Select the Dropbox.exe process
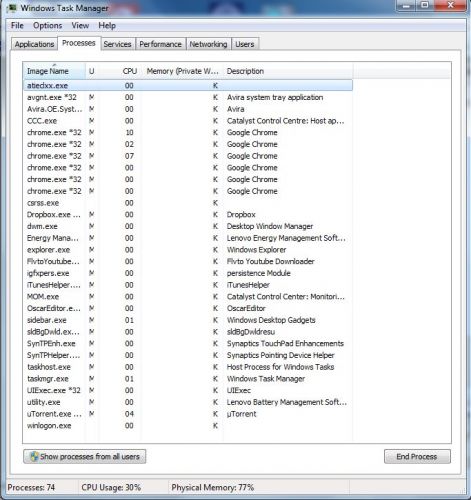 [188, 214]
